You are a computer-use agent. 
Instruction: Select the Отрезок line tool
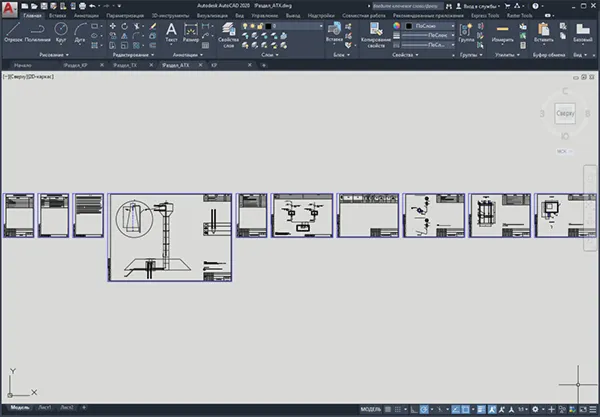pos(13,33)
